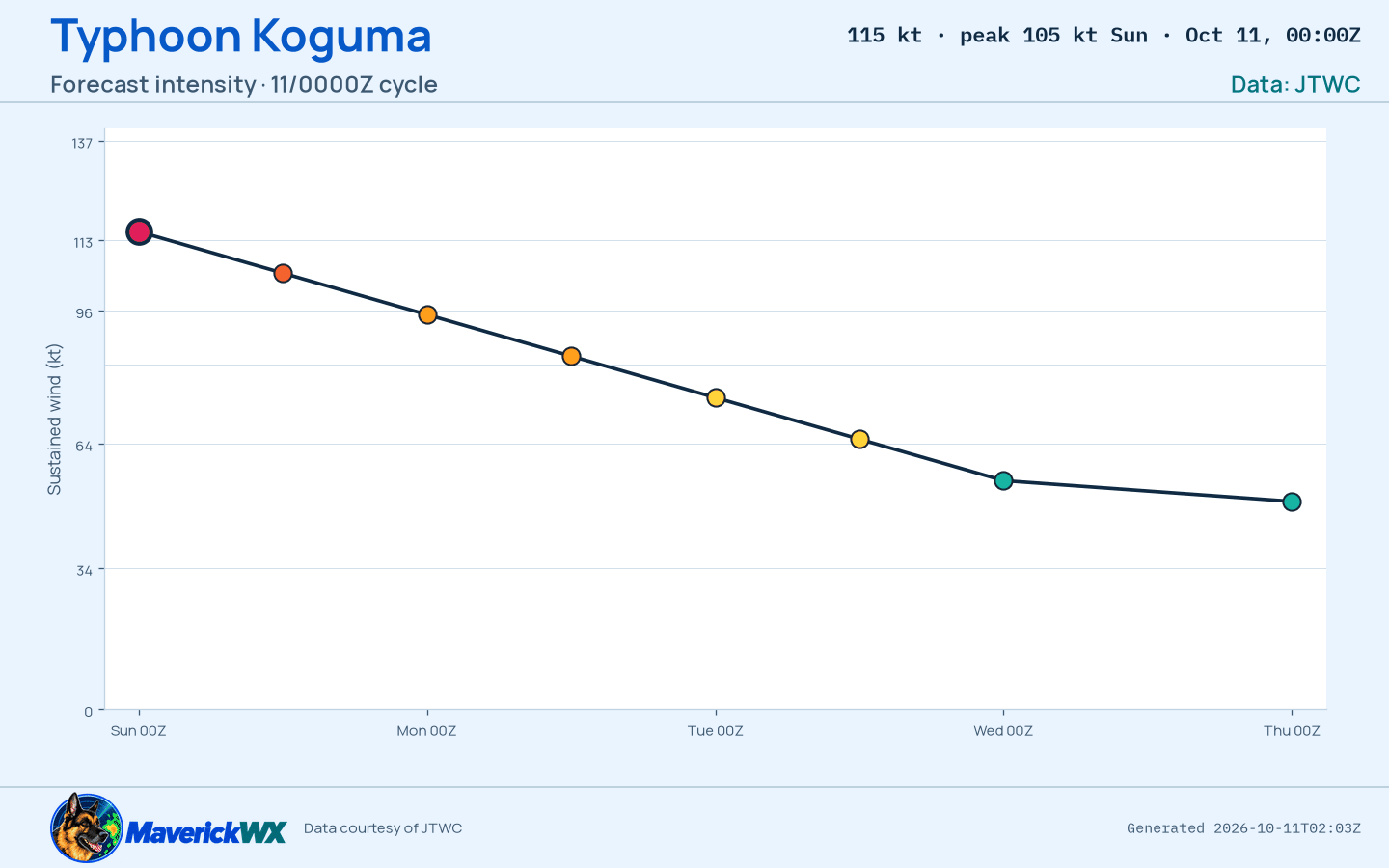Click the 'Data: JTWC' source label

coord(1295,84)
